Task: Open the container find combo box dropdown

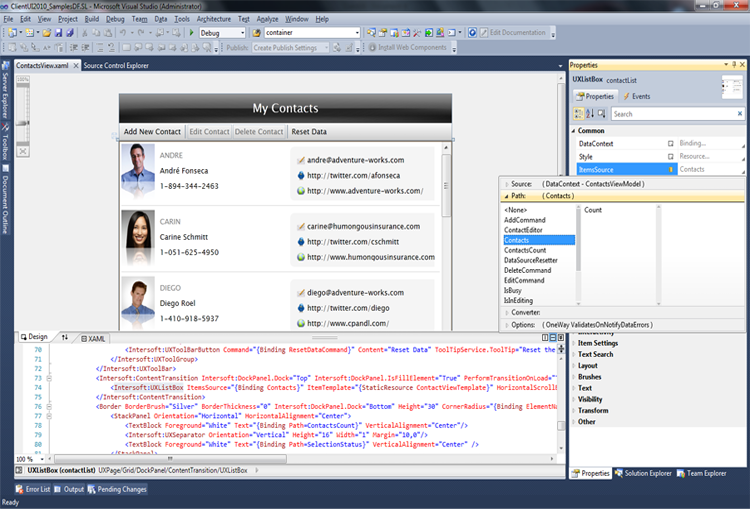Action: coord(357,33)
